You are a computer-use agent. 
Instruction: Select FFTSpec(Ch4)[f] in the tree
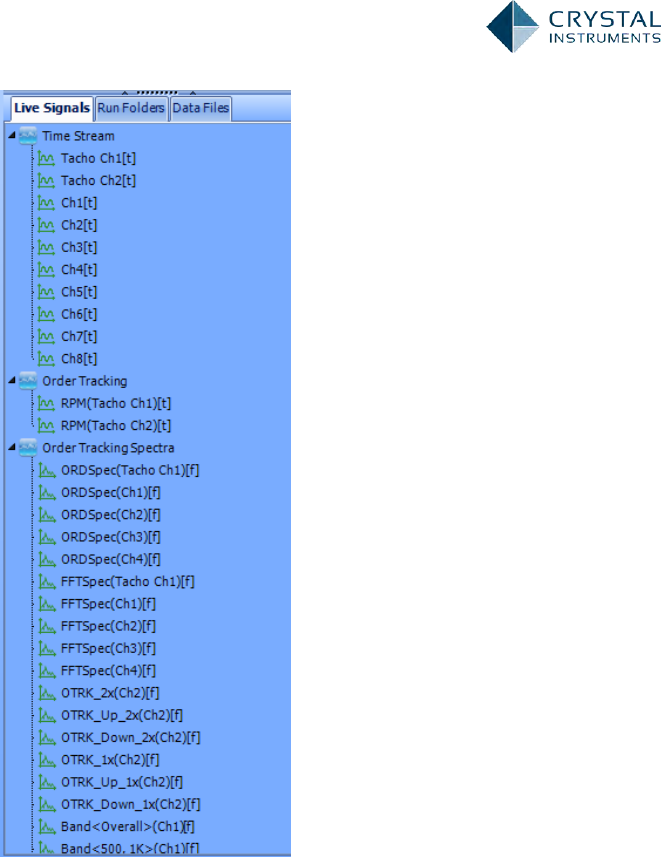tap(108, 671)
